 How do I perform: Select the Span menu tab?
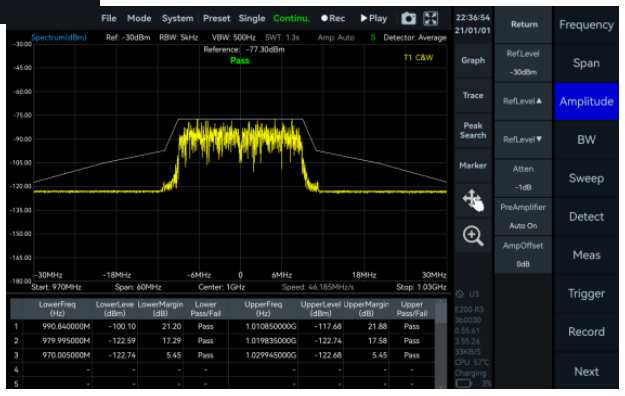click(586, 63)
